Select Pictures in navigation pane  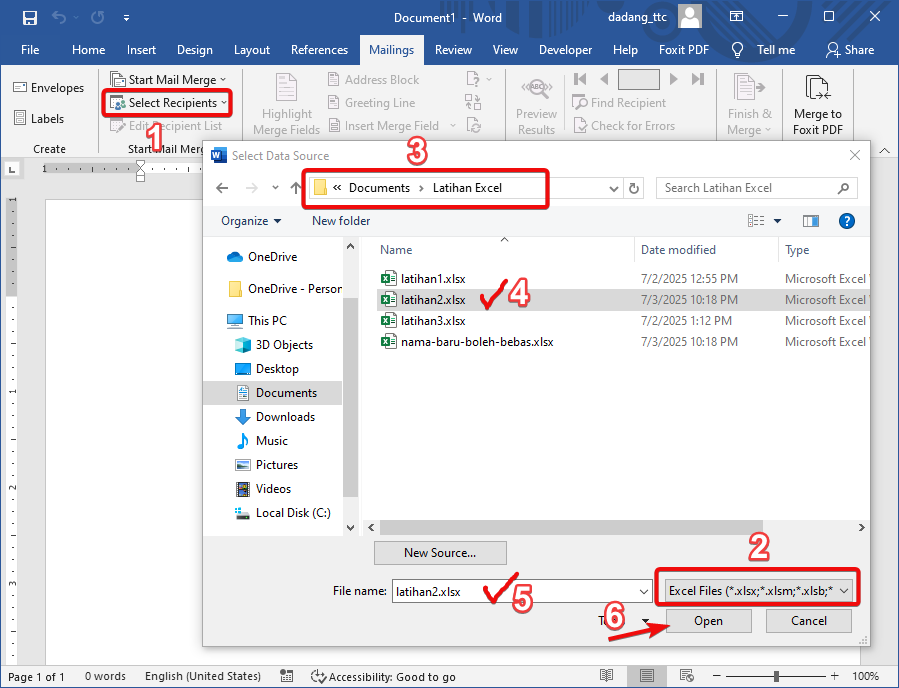pos(267,466)
